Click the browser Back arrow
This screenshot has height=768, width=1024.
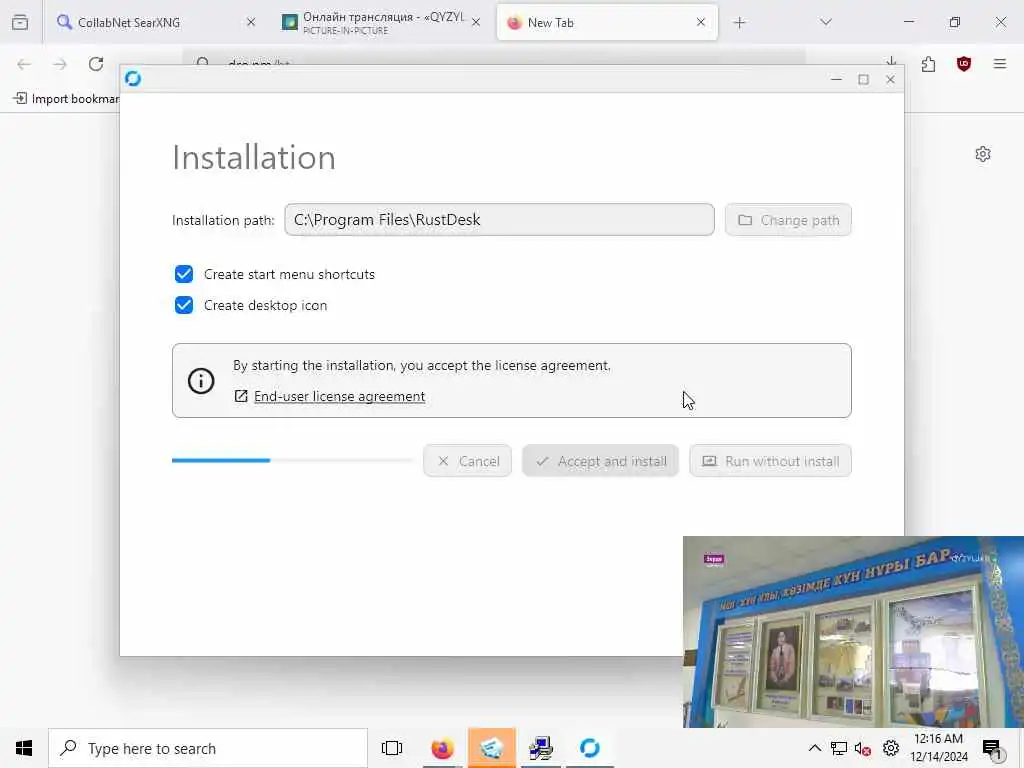(24, 64)
